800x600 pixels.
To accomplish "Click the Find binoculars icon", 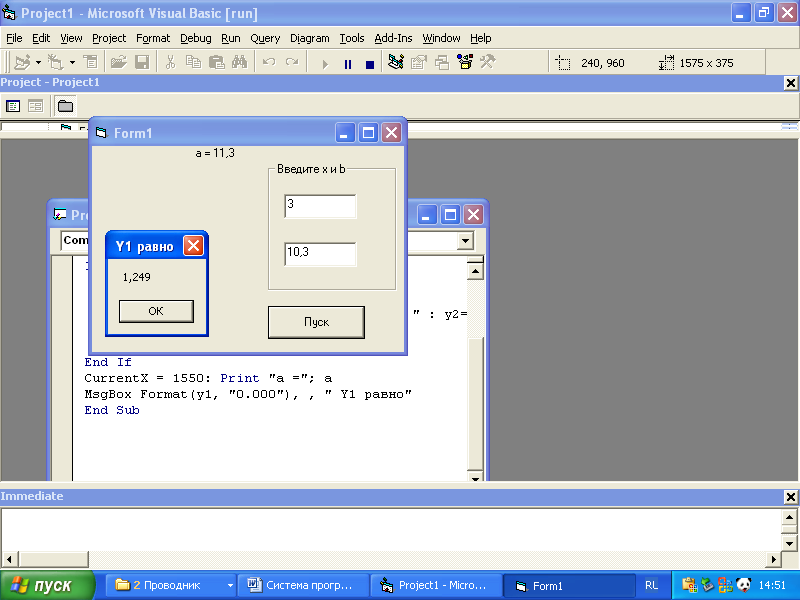I will coord(239,62).
